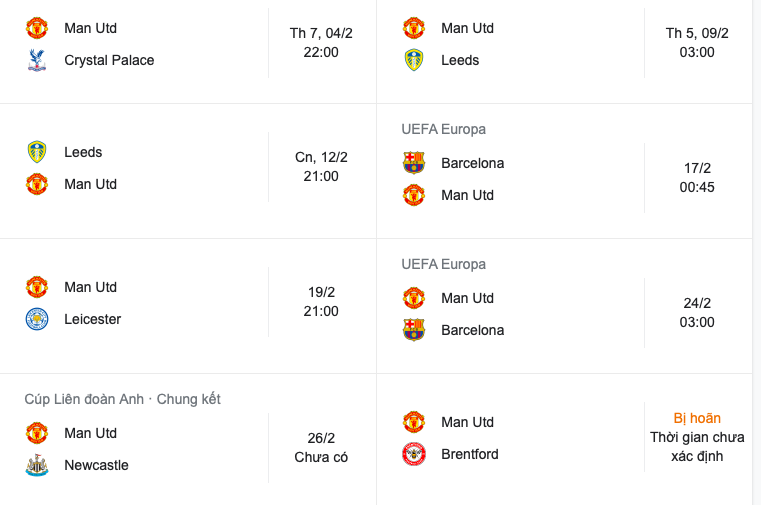Click the '26/2 Chưa có' date cell

(321, 447)
